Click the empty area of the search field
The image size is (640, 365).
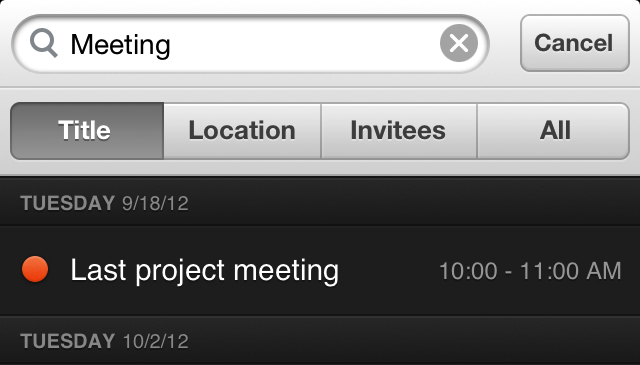(x=304, y=44)
